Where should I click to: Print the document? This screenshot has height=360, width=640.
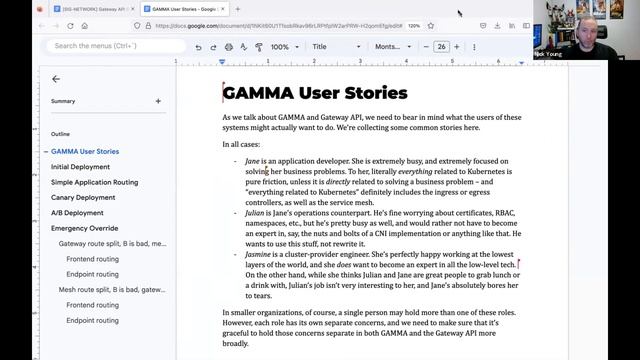(x=229, y=47)
